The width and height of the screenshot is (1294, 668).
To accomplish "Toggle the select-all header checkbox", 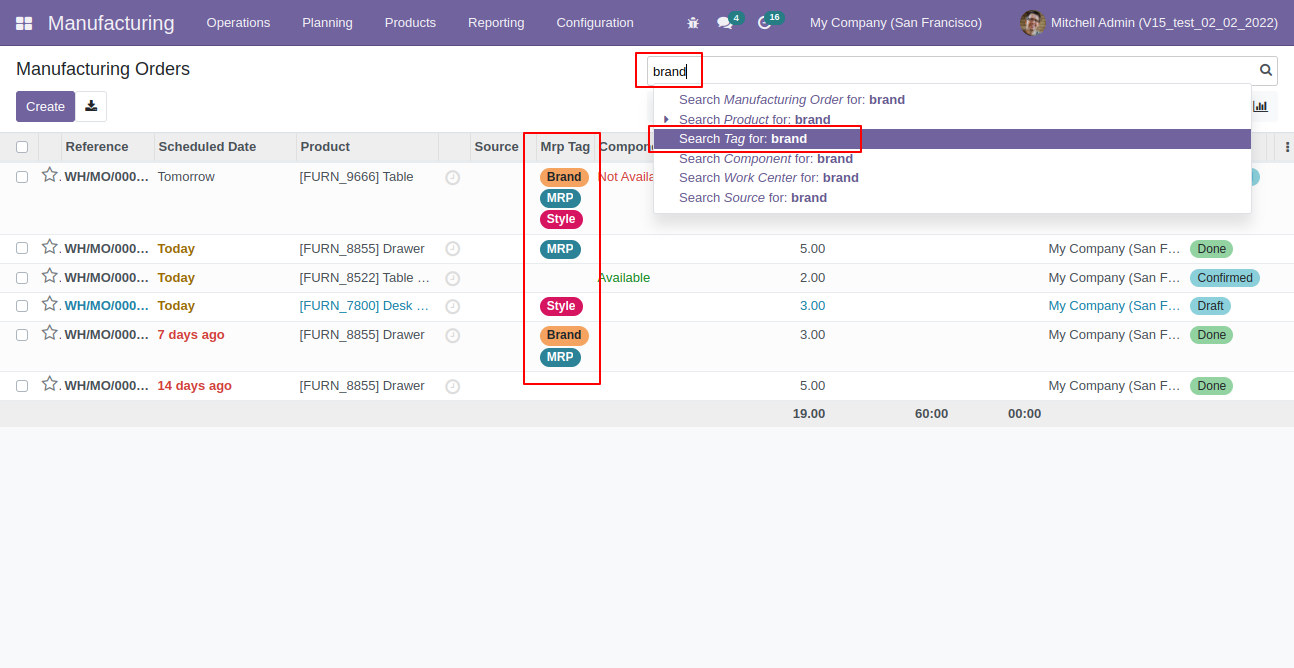I will (x=22, y=147).
